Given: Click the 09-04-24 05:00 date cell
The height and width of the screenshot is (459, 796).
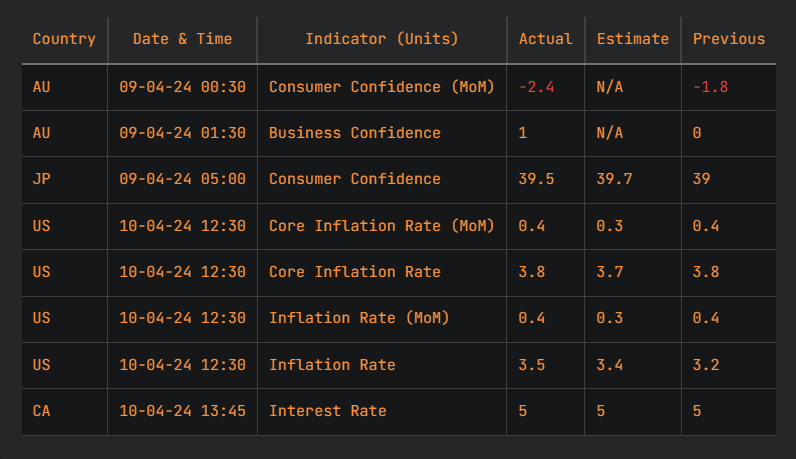Looking at the screenshot, I should 182,179.
